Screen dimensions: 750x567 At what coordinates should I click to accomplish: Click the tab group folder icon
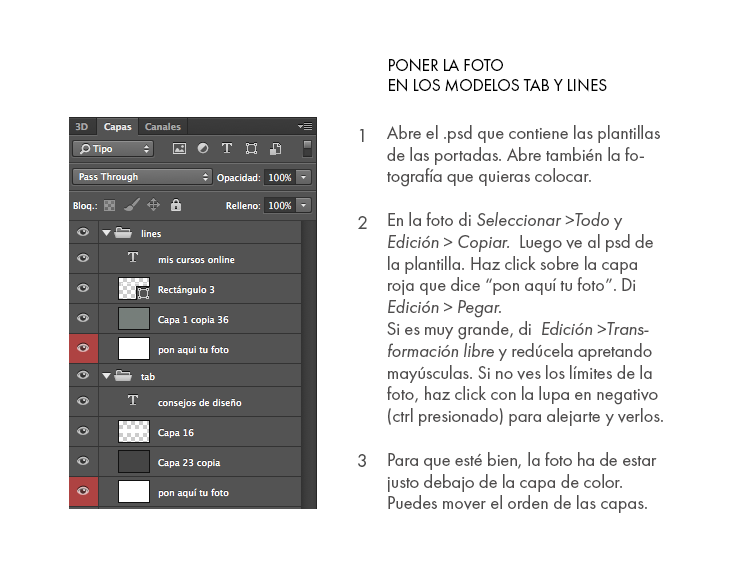click(x=123, y=376)
